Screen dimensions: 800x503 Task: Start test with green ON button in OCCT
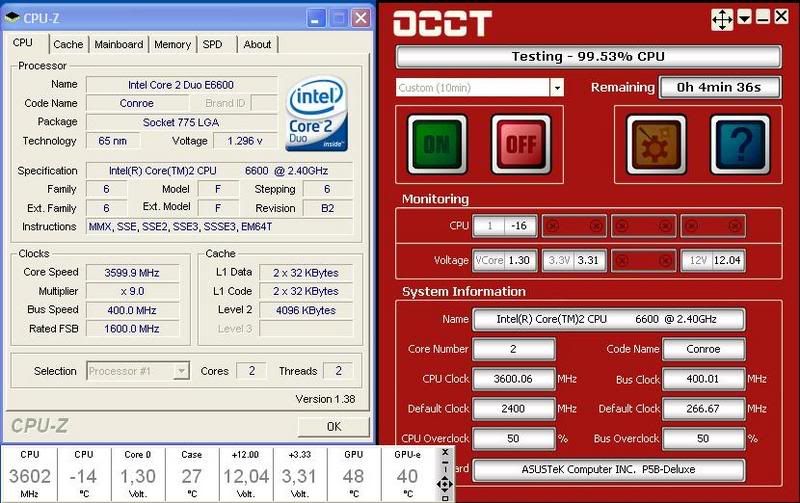point(437,144)
